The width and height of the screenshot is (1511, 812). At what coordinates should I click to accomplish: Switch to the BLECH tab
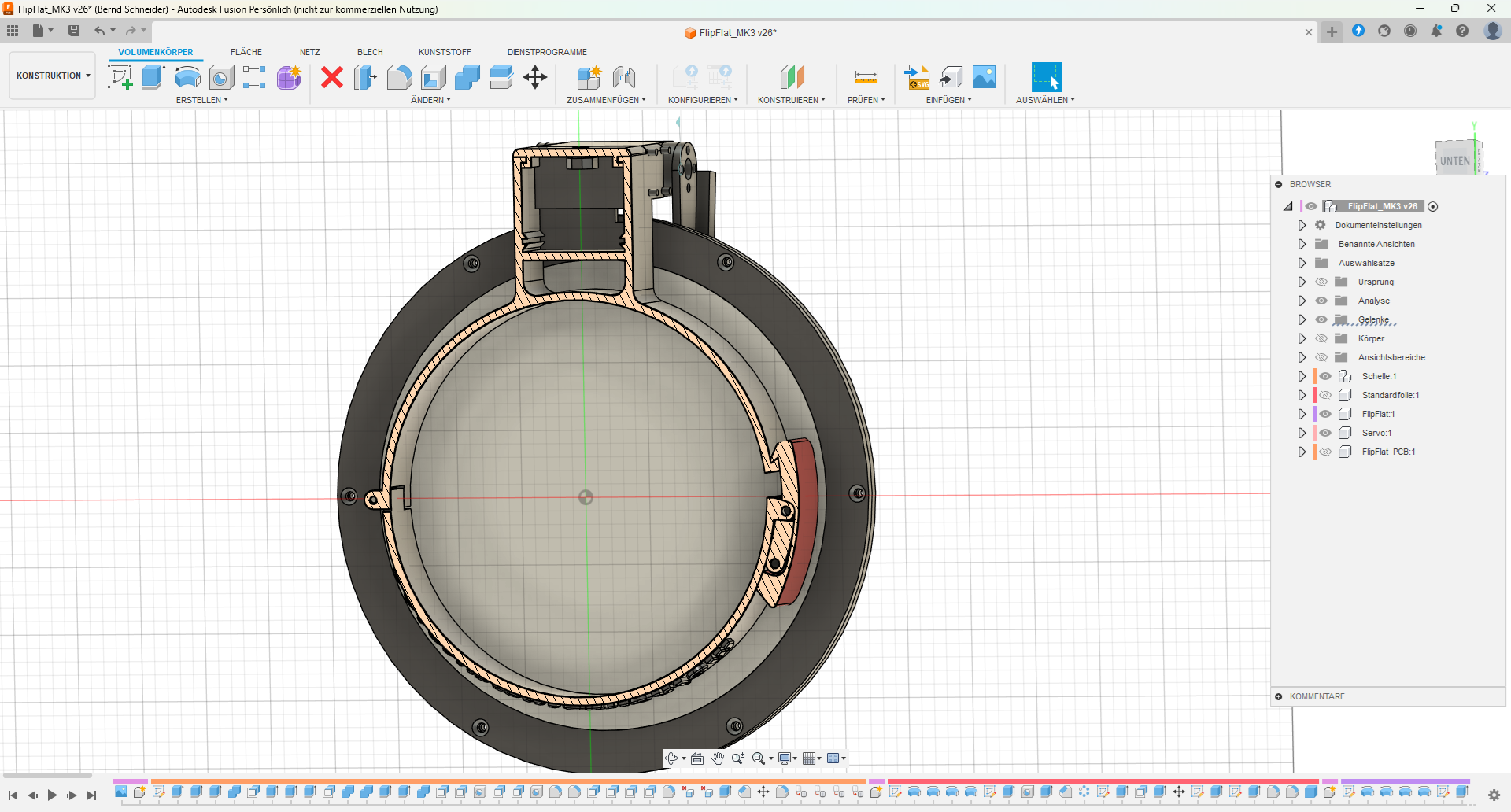370,52
